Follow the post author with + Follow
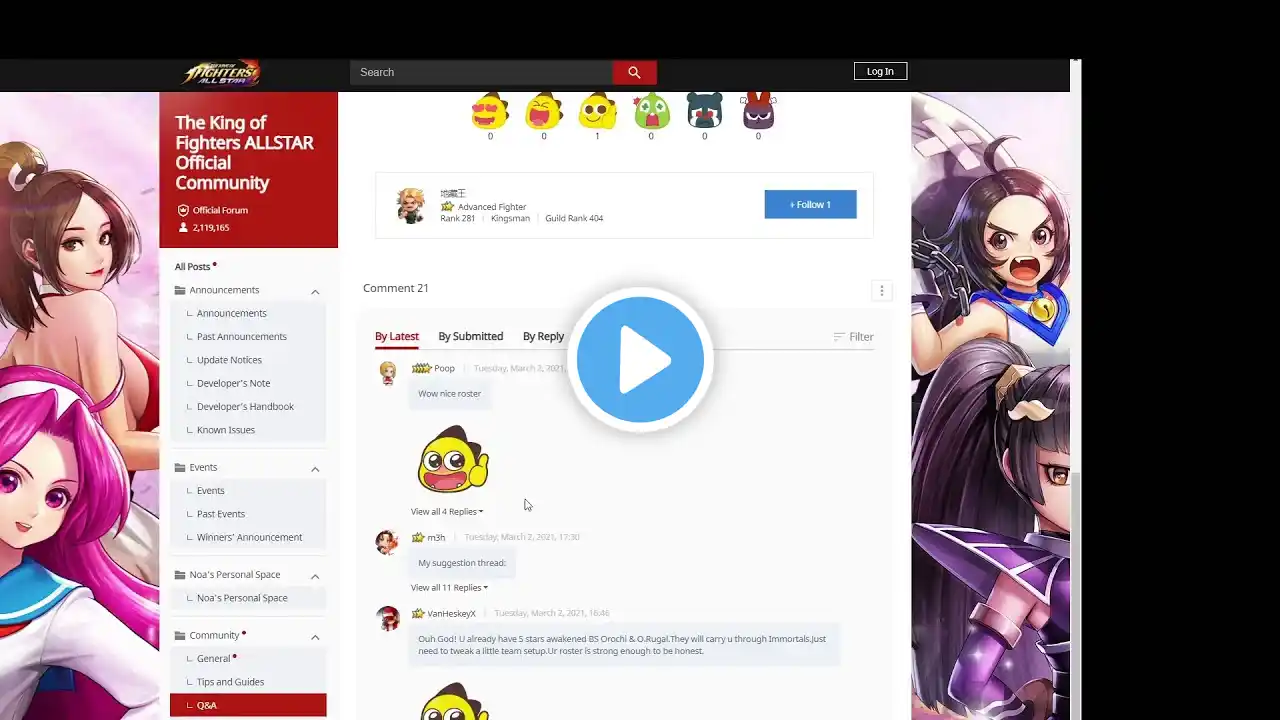This screenshot has width=1280, height=720. click(810, 204)
